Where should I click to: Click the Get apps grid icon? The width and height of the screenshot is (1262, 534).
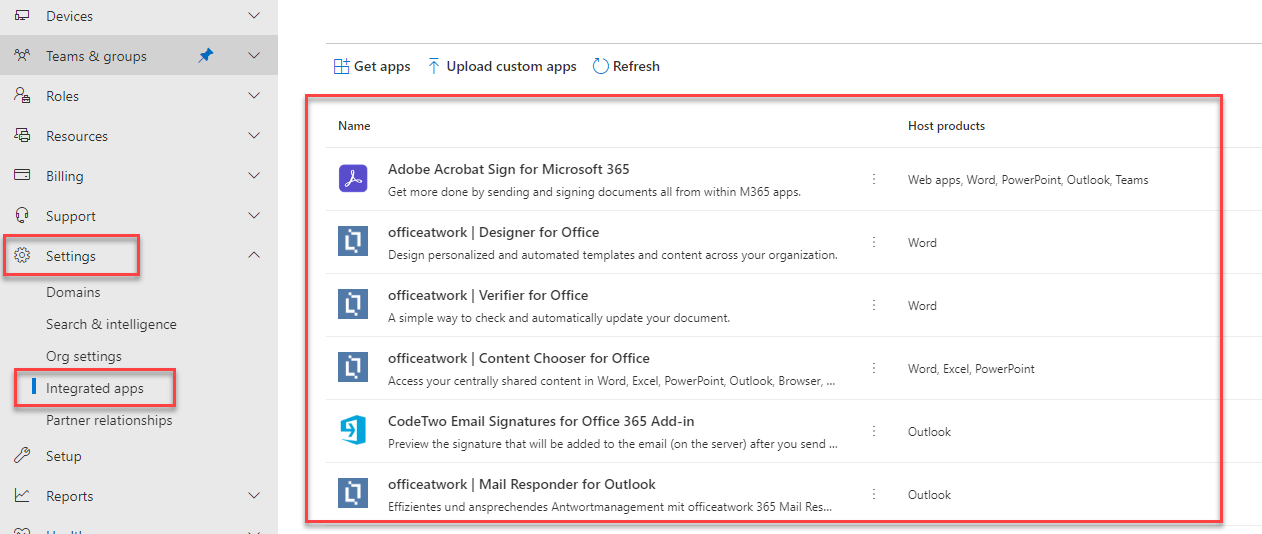pyautogui.click(x=341, y=66)
